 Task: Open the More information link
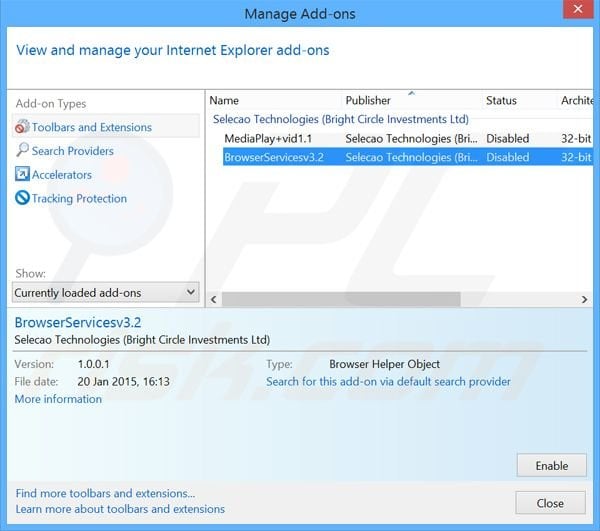(58, 399)
